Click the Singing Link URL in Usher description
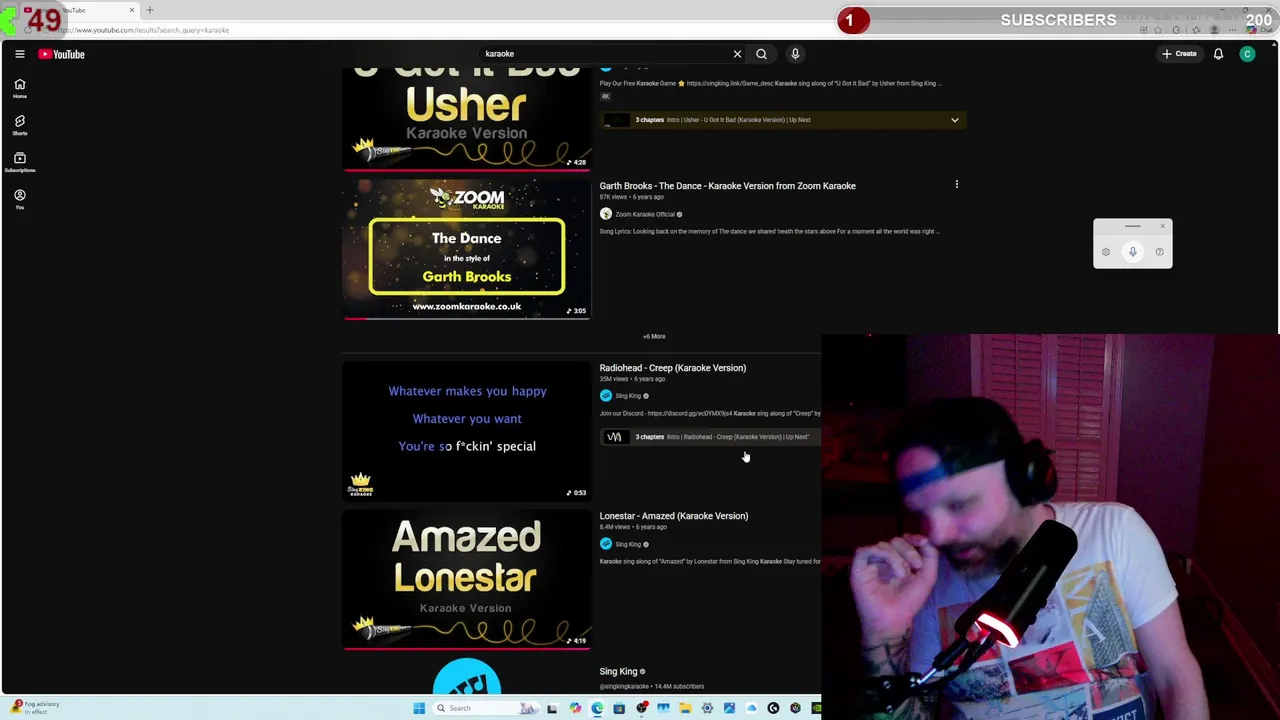 click(729, 83)
